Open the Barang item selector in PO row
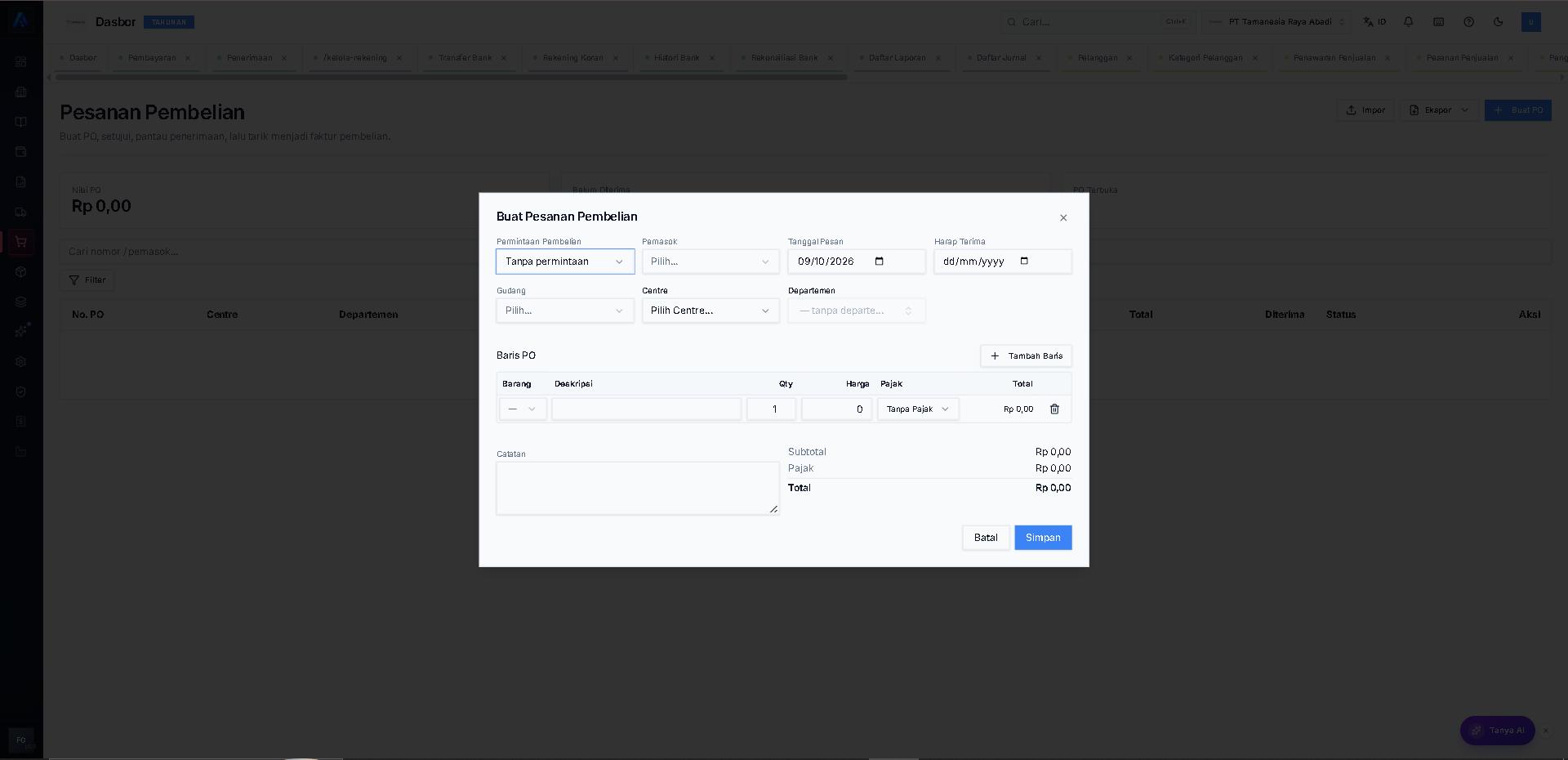 tap(523, 409)
